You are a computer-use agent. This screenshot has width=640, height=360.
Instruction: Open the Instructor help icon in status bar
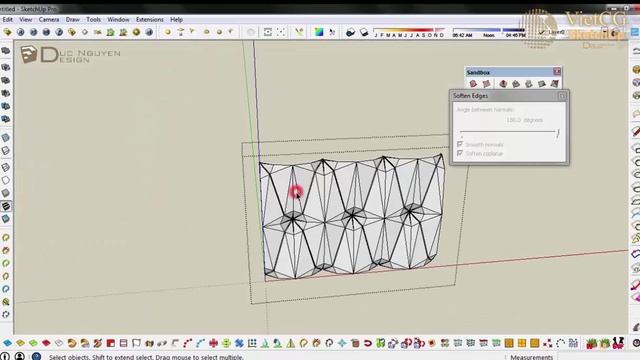[x=36, y=356]
